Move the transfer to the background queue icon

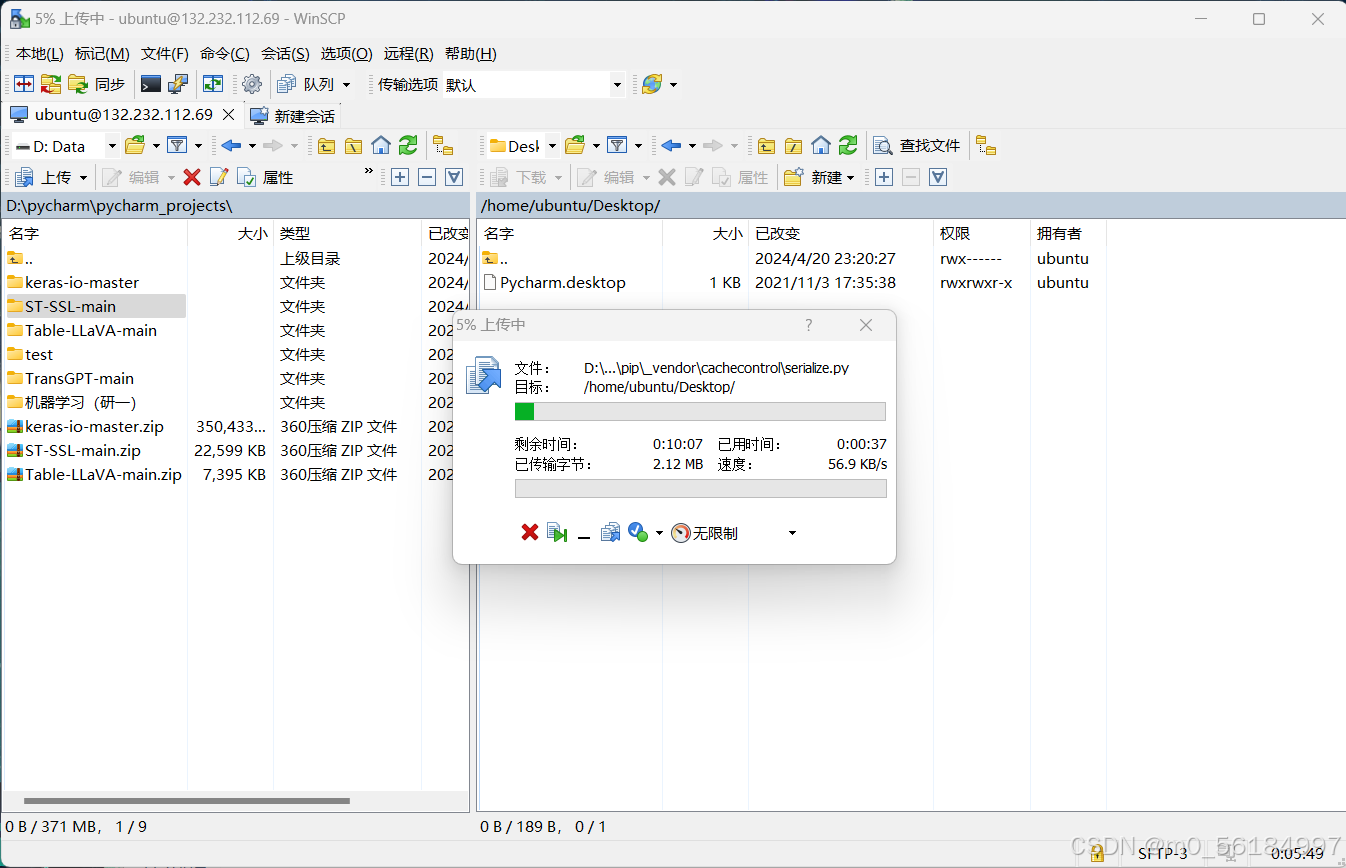(x=610, y=533)
